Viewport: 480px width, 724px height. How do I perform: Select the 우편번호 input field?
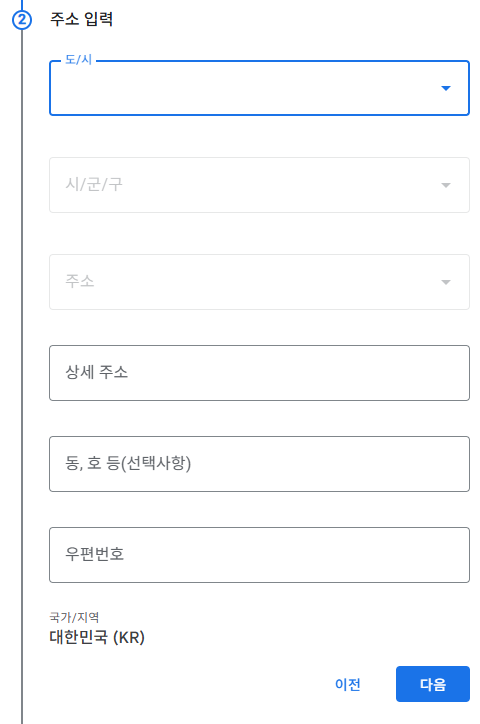[x=259, y=555]
